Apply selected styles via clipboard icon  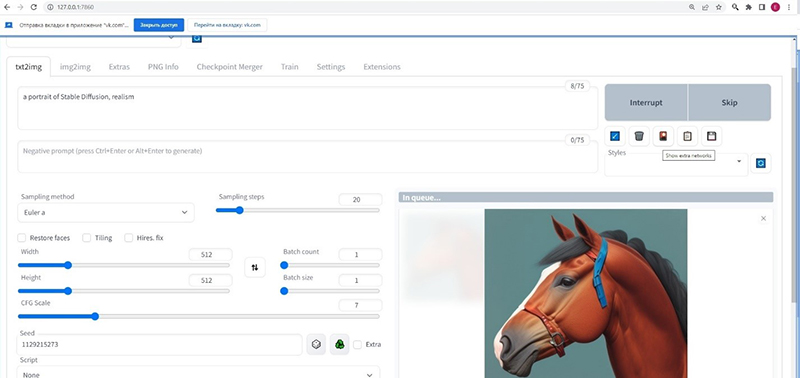click(687, 136)
